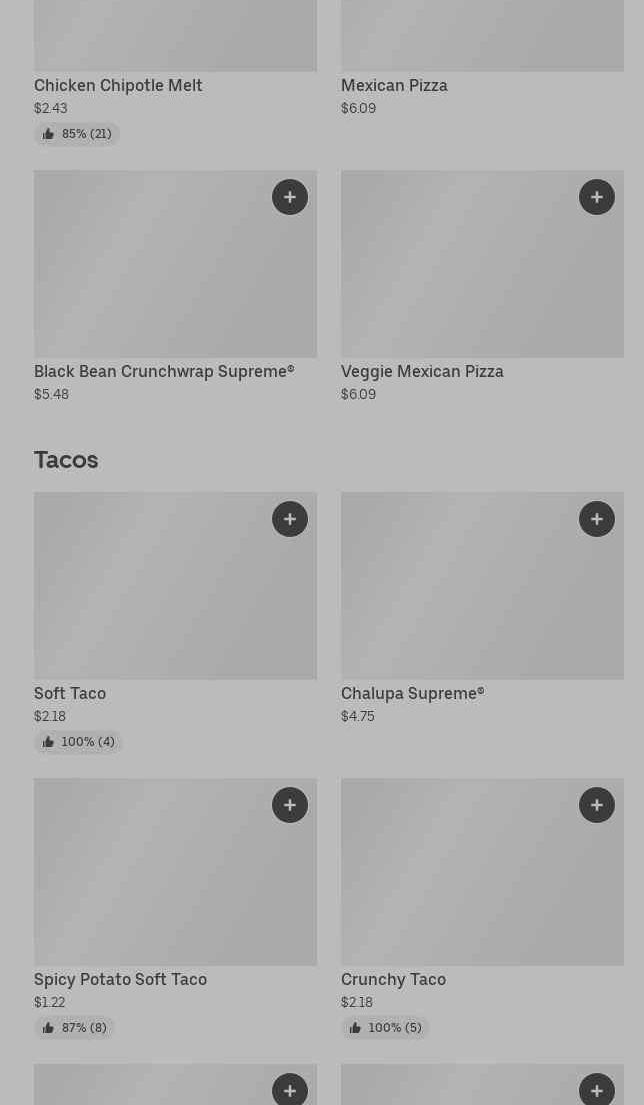Image resolution: width=644 pixels, height=1105 pixels.
Task: Add Veggie Mexican Pizza to cart
Action: 597,198
